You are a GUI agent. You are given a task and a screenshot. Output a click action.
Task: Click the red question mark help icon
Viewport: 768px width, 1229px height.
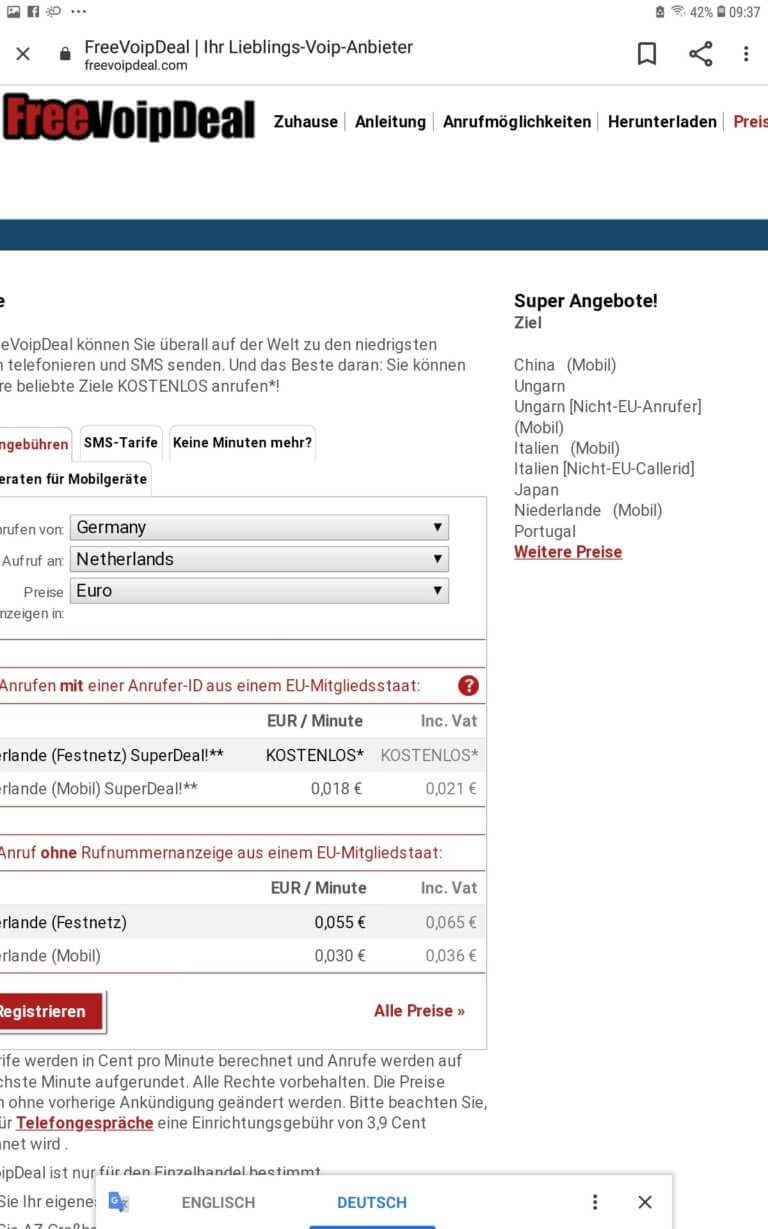tap(468, 685)
